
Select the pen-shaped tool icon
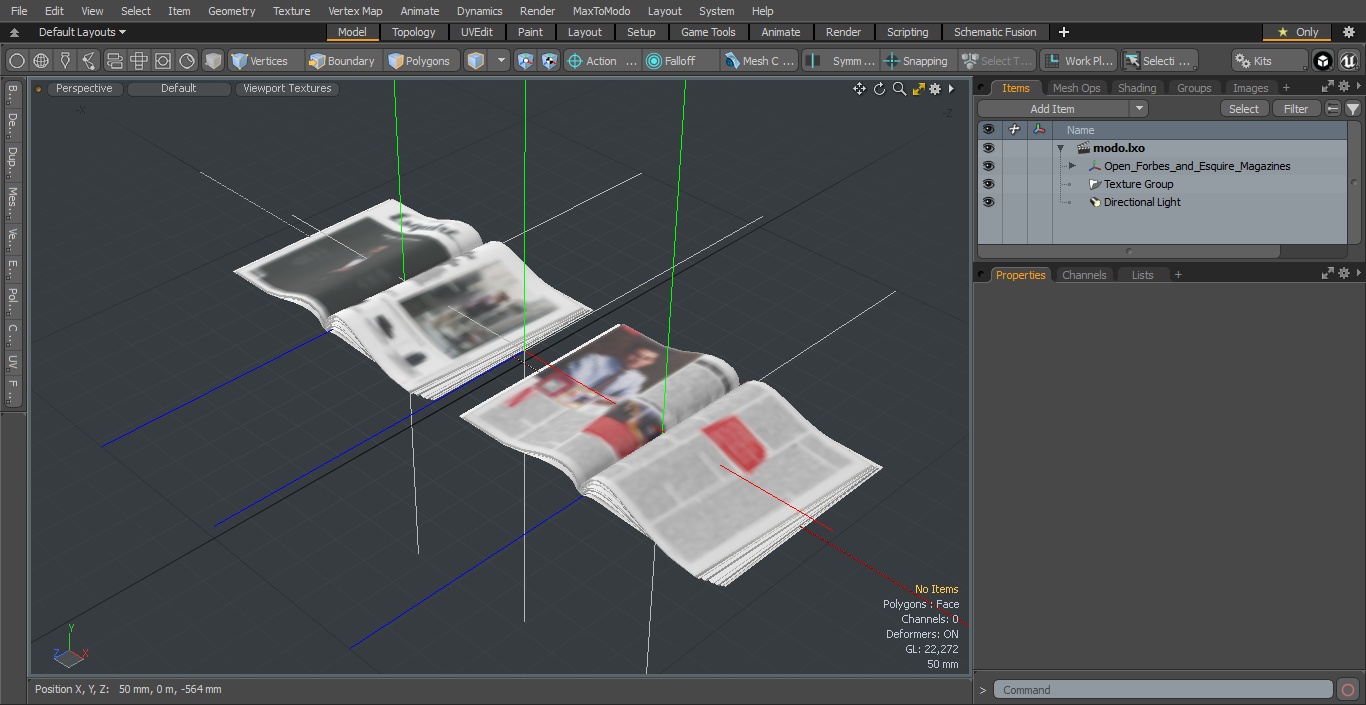point(65,61)
